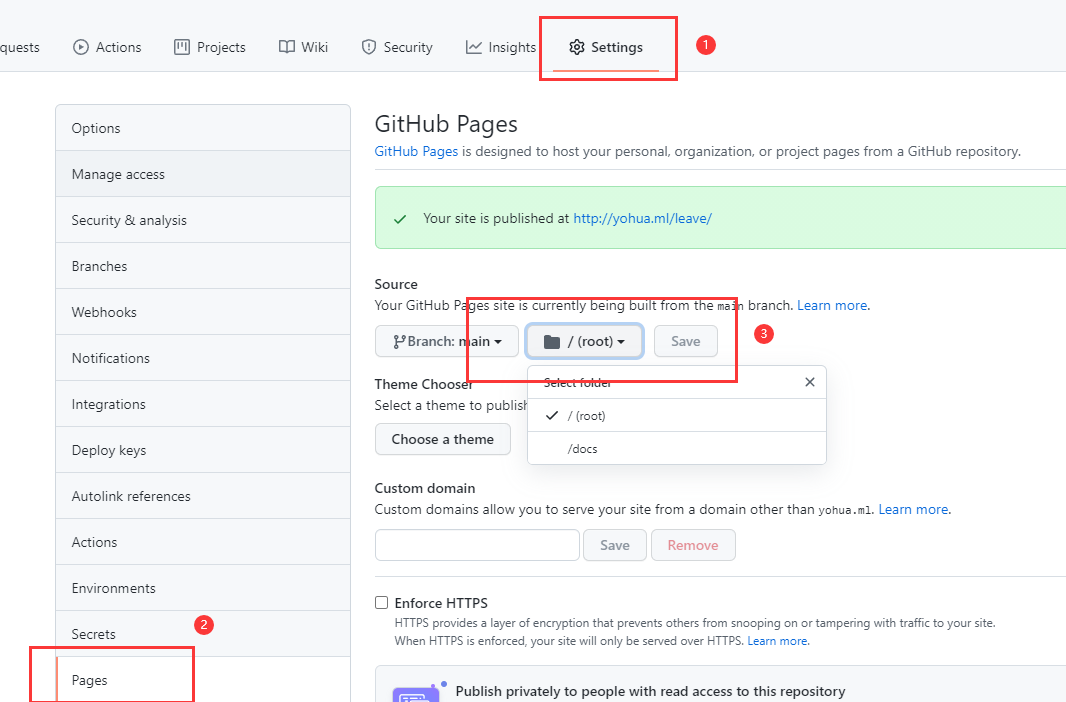
Task: Open the published site URL yohua.ml/leave
Action: click(x=642, y=218)
